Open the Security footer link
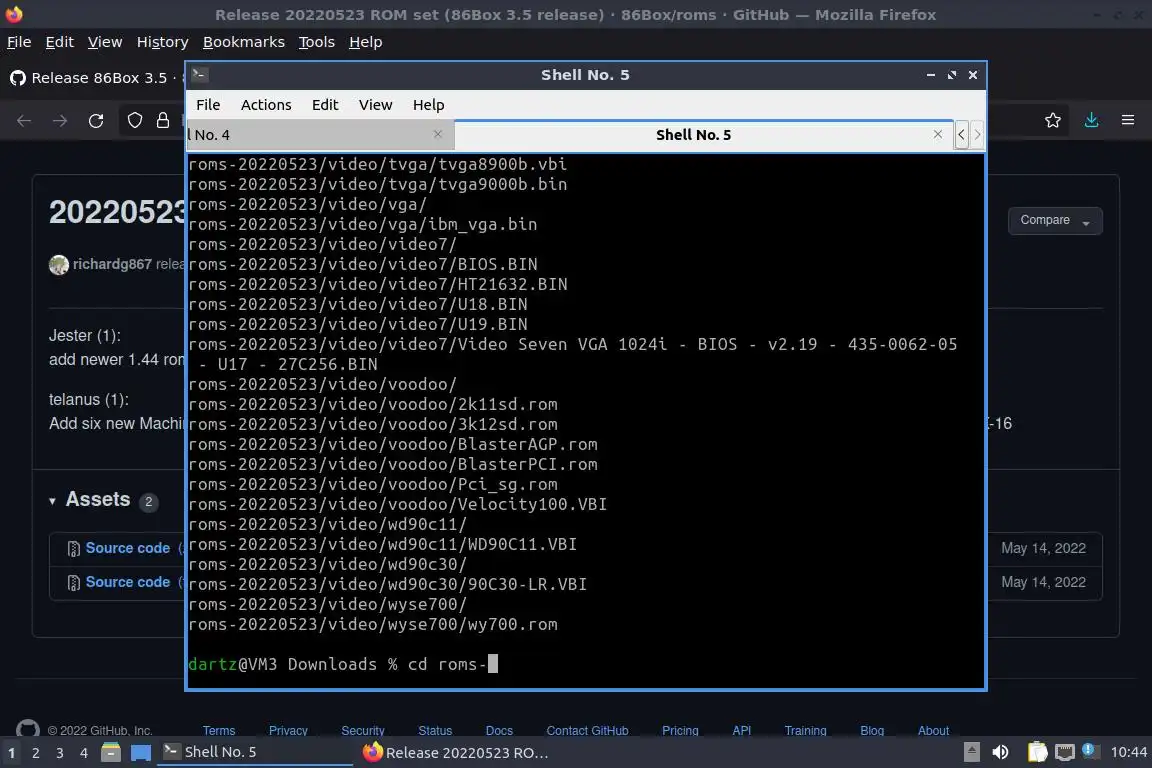The height and width of the screenshot is (768, 1152). [363, 731]
